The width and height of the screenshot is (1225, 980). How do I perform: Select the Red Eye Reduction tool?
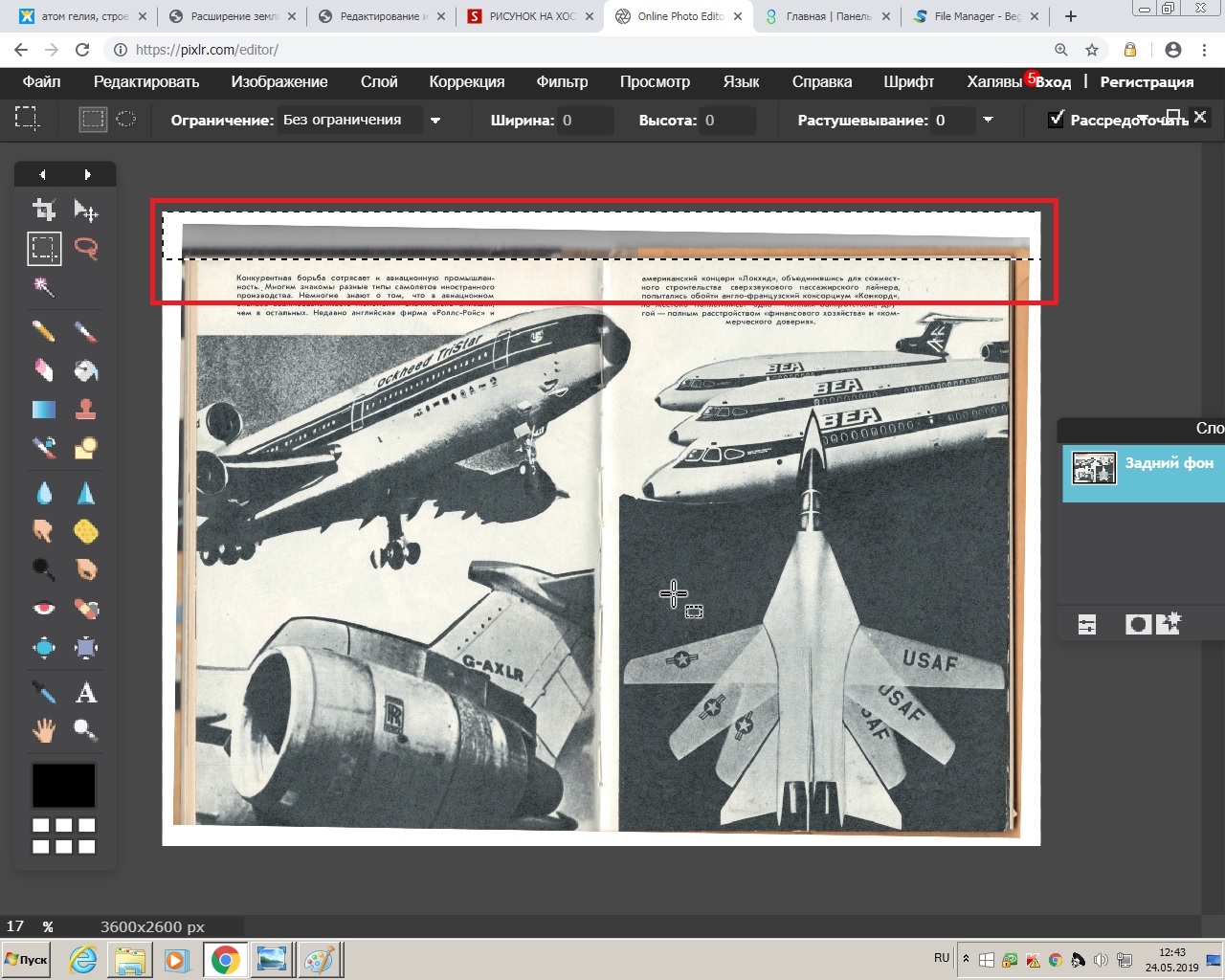44,609
